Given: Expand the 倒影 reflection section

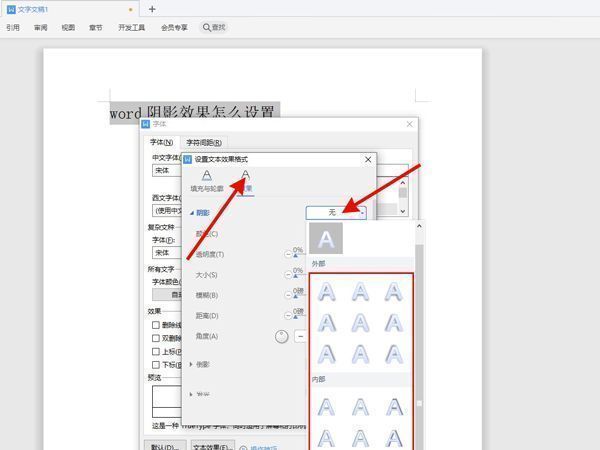Looking at the screenshot, I should tap(191, 364).
